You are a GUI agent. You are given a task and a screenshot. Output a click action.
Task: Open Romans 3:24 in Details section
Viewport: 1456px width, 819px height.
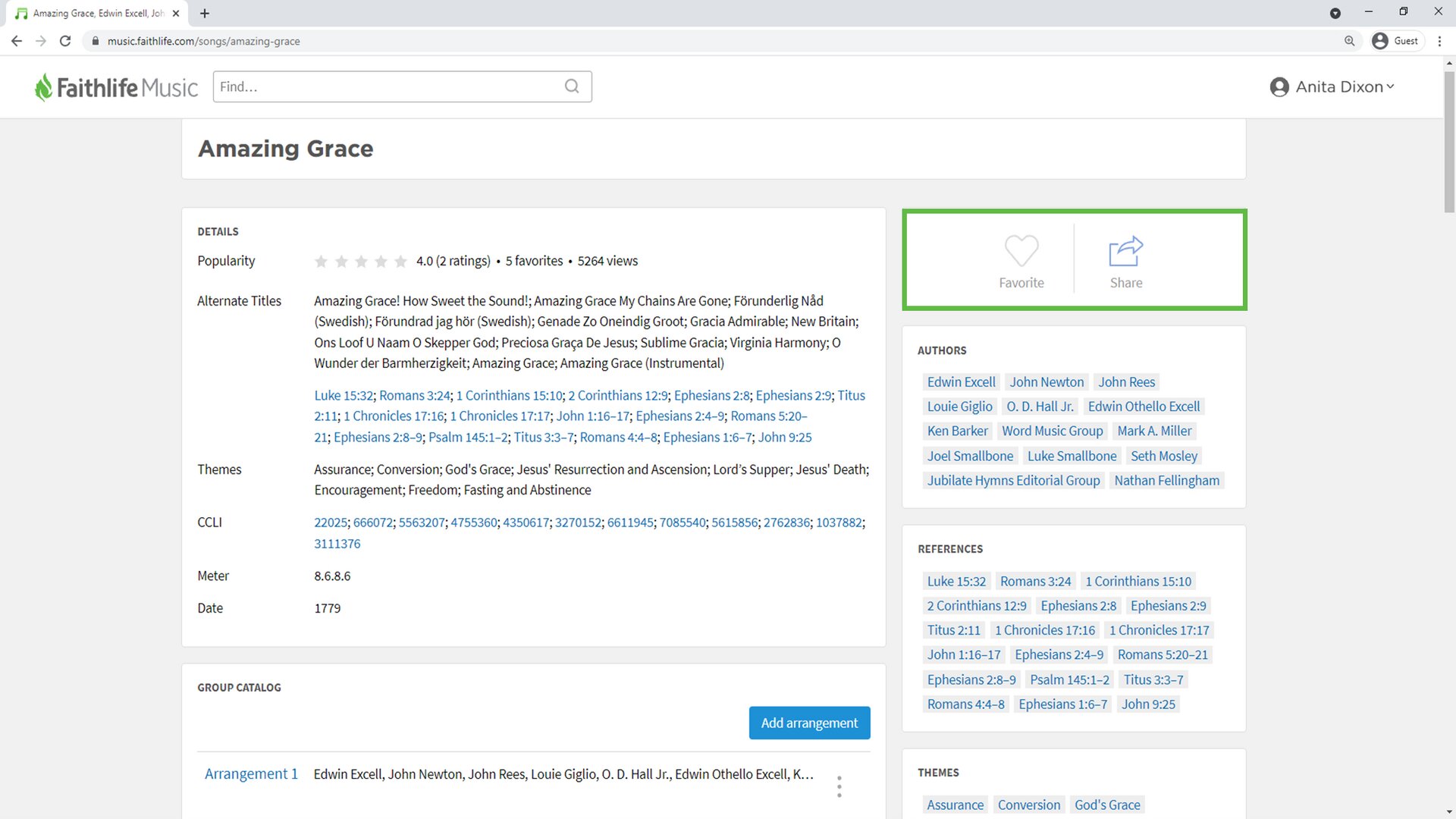click(x=415, y=395)
